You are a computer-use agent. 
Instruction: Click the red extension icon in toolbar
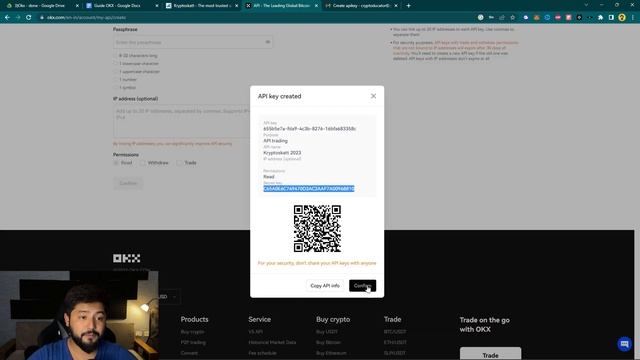[x=569, y=18]
